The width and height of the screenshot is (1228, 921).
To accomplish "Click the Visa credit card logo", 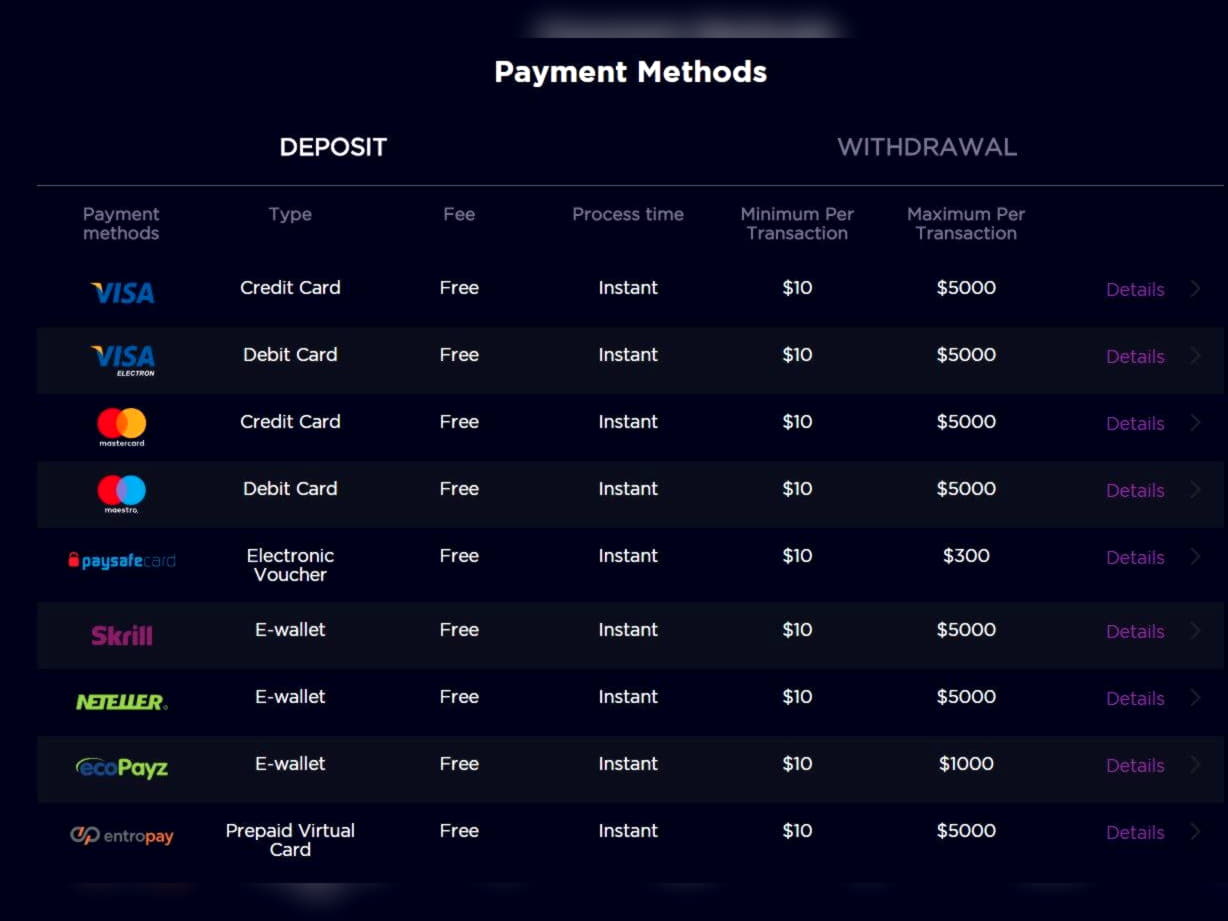I will (122, 292).
